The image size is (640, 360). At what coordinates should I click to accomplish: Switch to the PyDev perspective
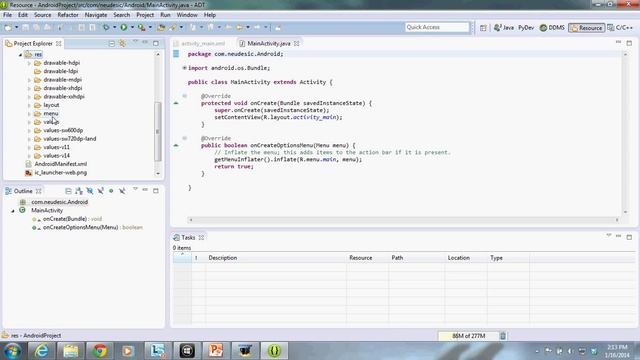click(x=526, y=28)
